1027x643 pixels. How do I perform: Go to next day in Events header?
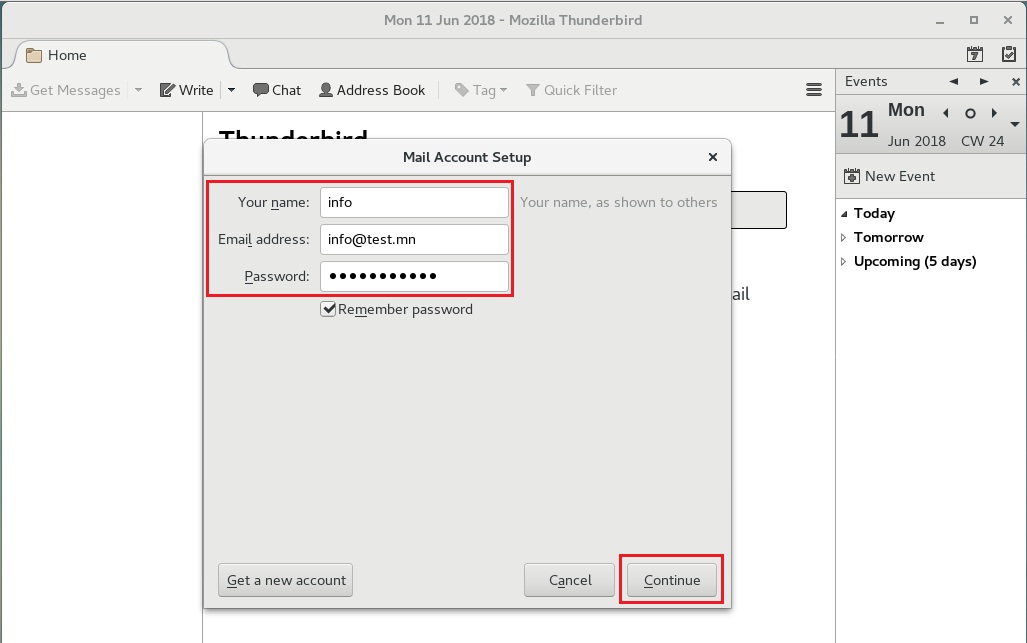pyautogui.click(x=984, y=82)
